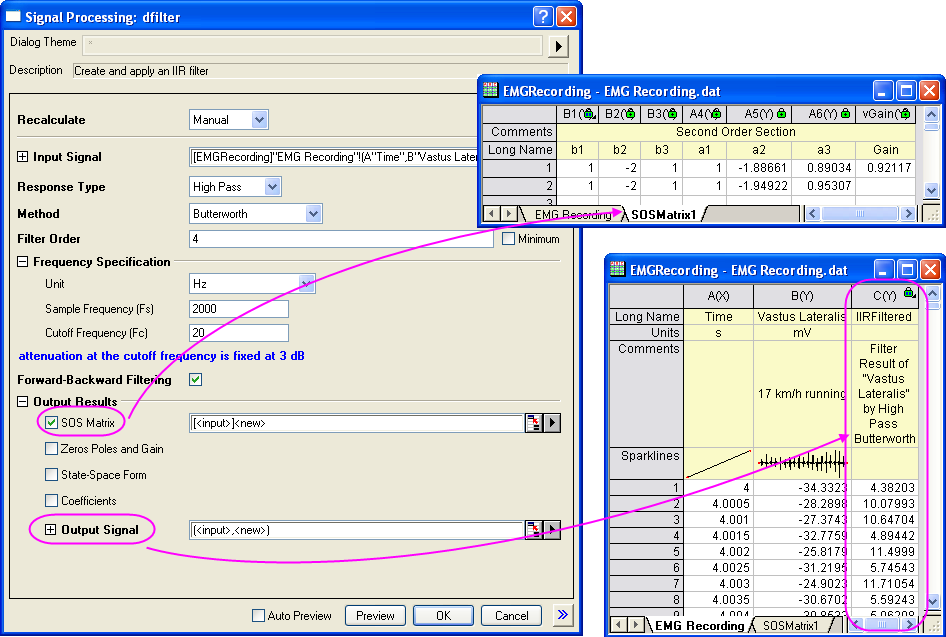Viewport: 946px width, 637px height.
Task: Enable the Zeros Poles and Gain checkbox
Action: pyautogui.click(x=52, y=449)
